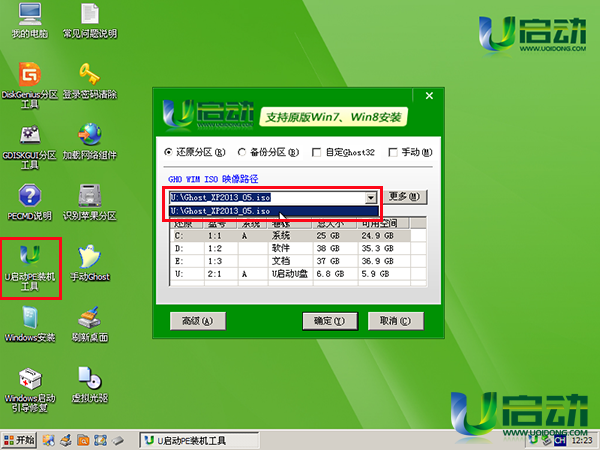Click the brush-and-disk quick-launch icon in the taskbar
Screen dimensions: 600x450
pyautogui.click(x=66, y=440)
